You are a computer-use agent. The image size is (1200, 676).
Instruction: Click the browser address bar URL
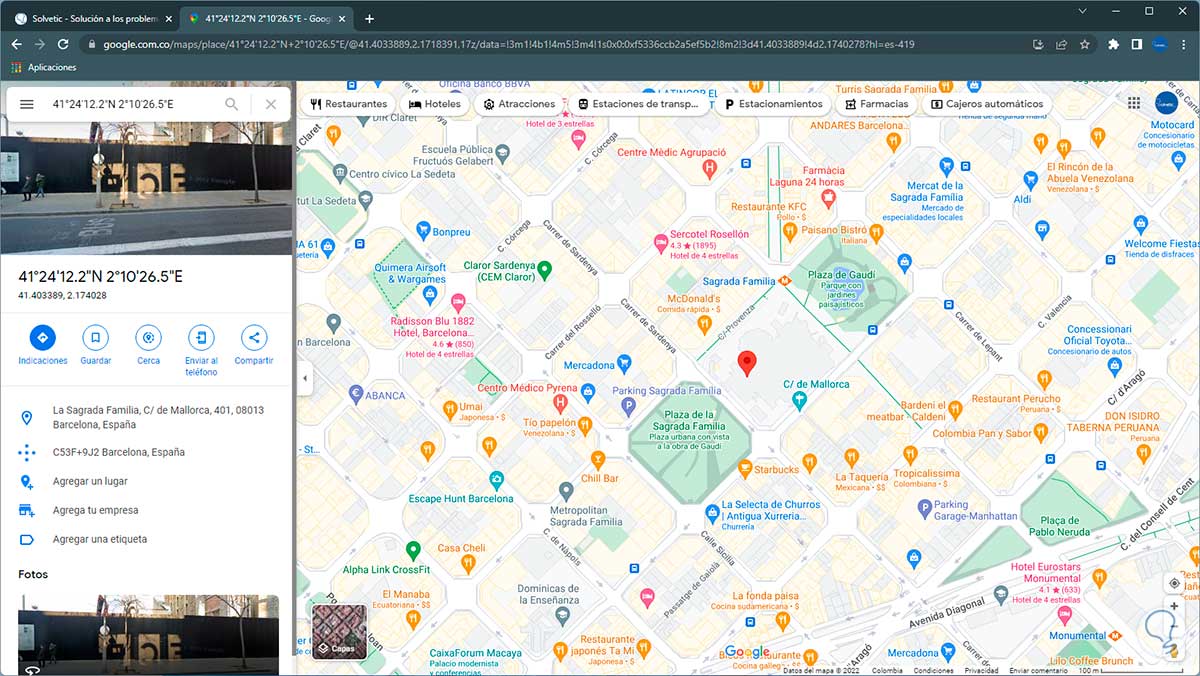508,44
